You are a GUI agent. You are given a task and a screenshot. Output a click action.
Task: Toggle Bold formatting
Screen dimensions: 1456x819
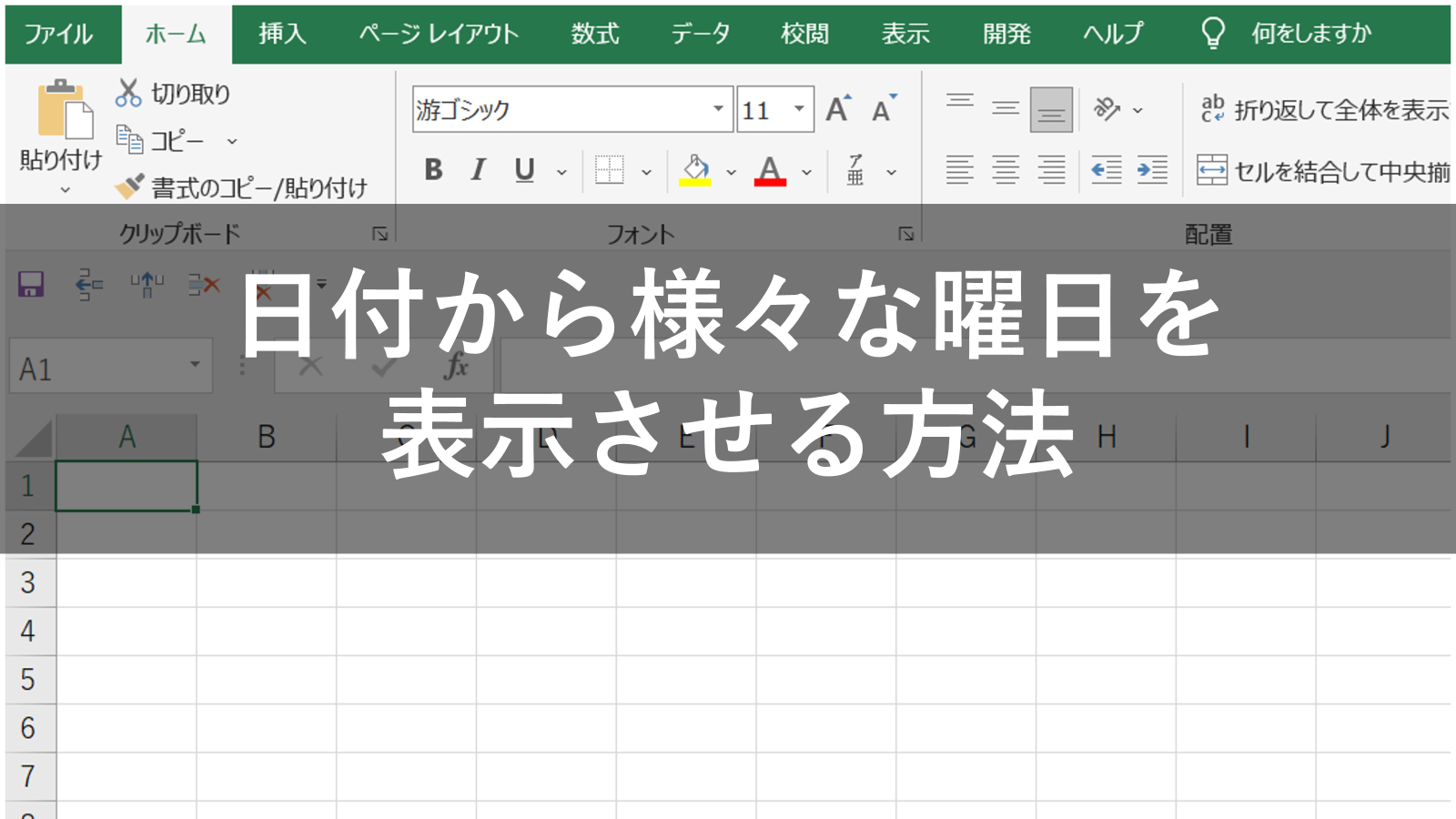pyautogui.click(x=433, y=170)
